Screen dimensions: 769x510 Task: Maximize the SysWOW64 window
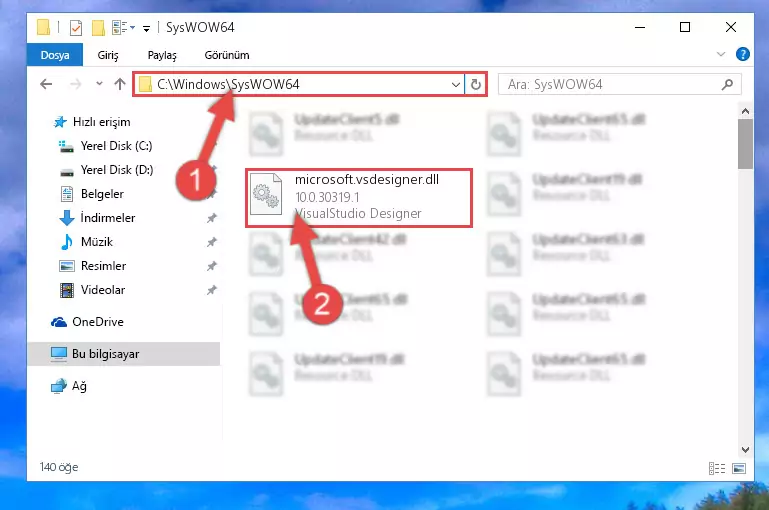tap(685, 27)
